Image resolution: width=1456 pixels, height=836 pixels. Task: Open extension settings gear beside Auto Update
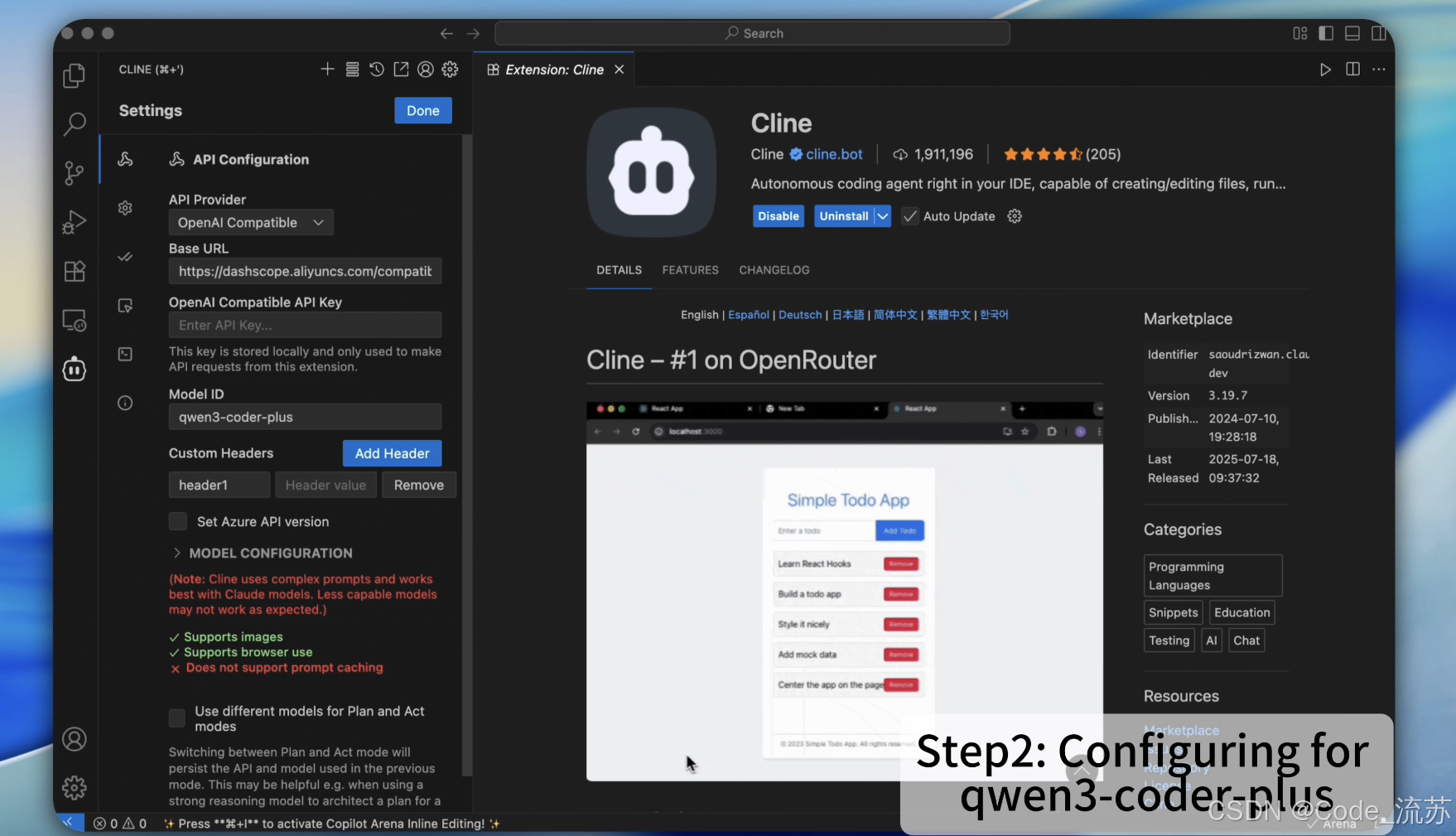click(1015, 216)
